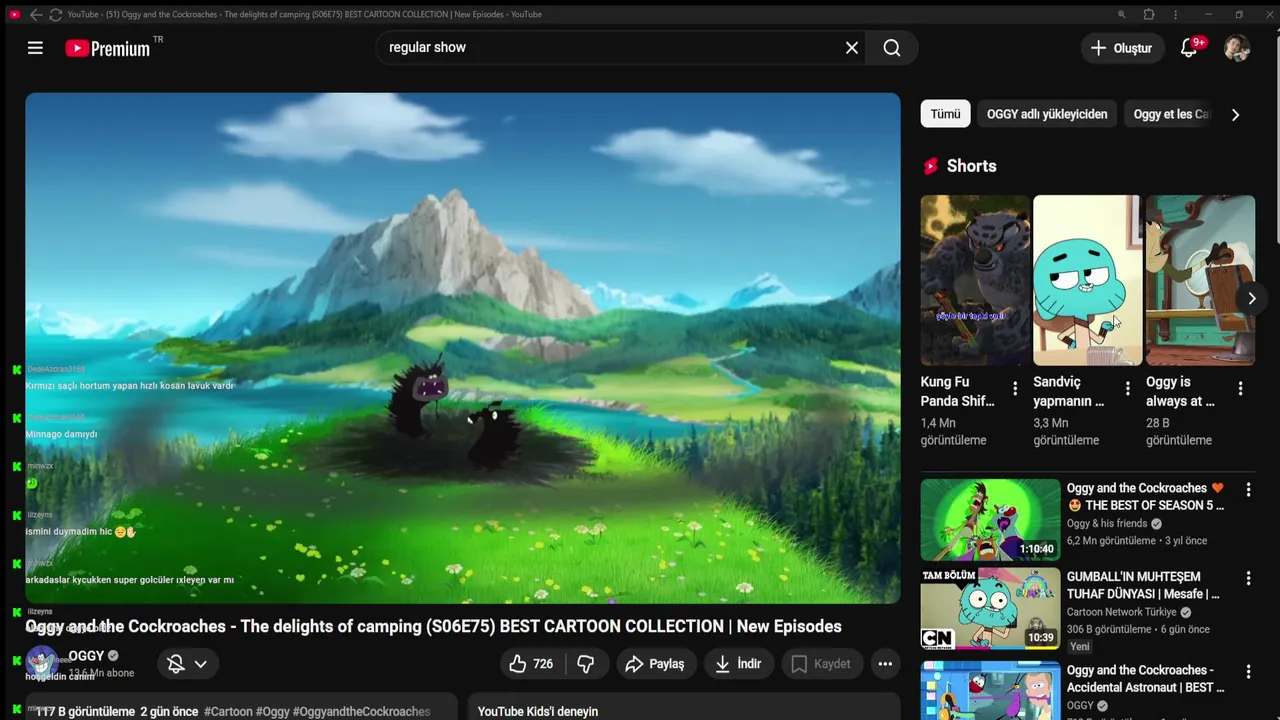
Task: Click the 13,6 Mn abone subscriber count
Action: 101,673
